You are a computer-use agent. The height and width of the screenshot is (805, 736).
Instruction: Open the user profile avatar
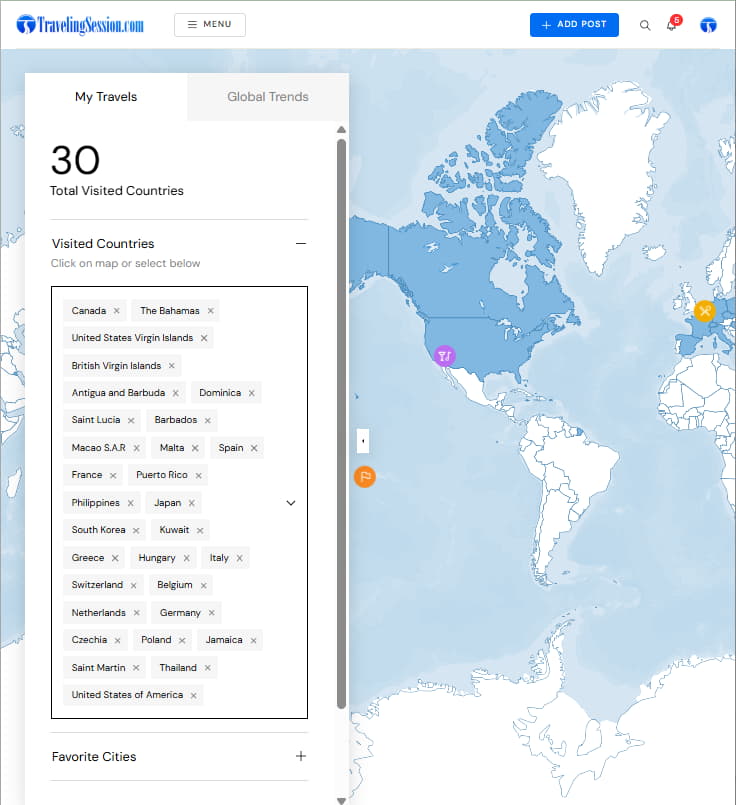708,25
